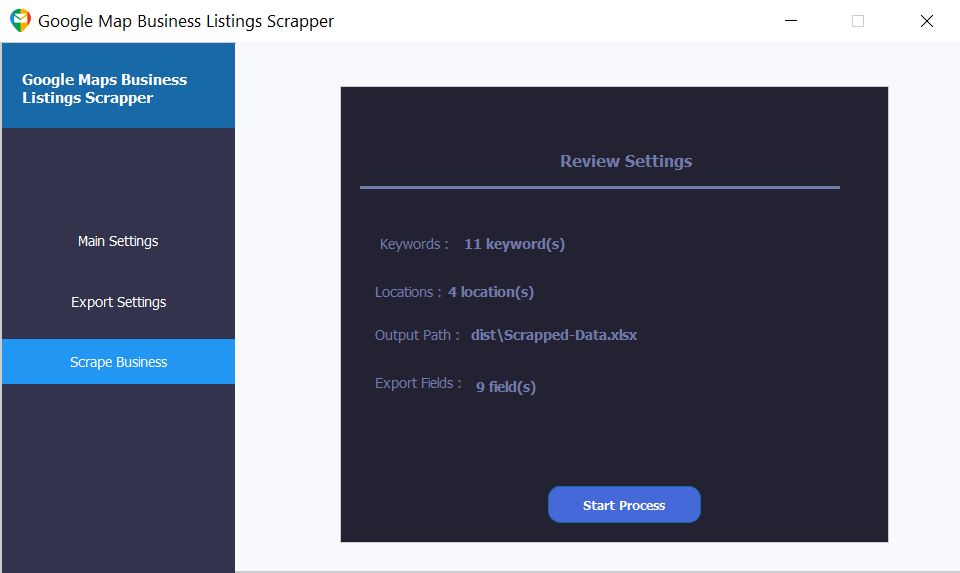Click the 4 location(s) value

491,292
